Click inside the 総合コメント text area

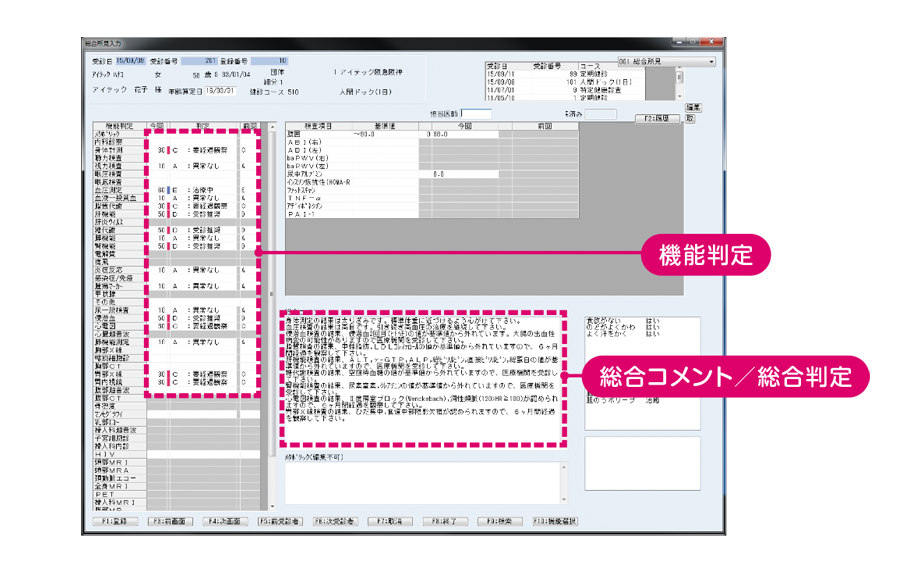(x=421, y=375)
